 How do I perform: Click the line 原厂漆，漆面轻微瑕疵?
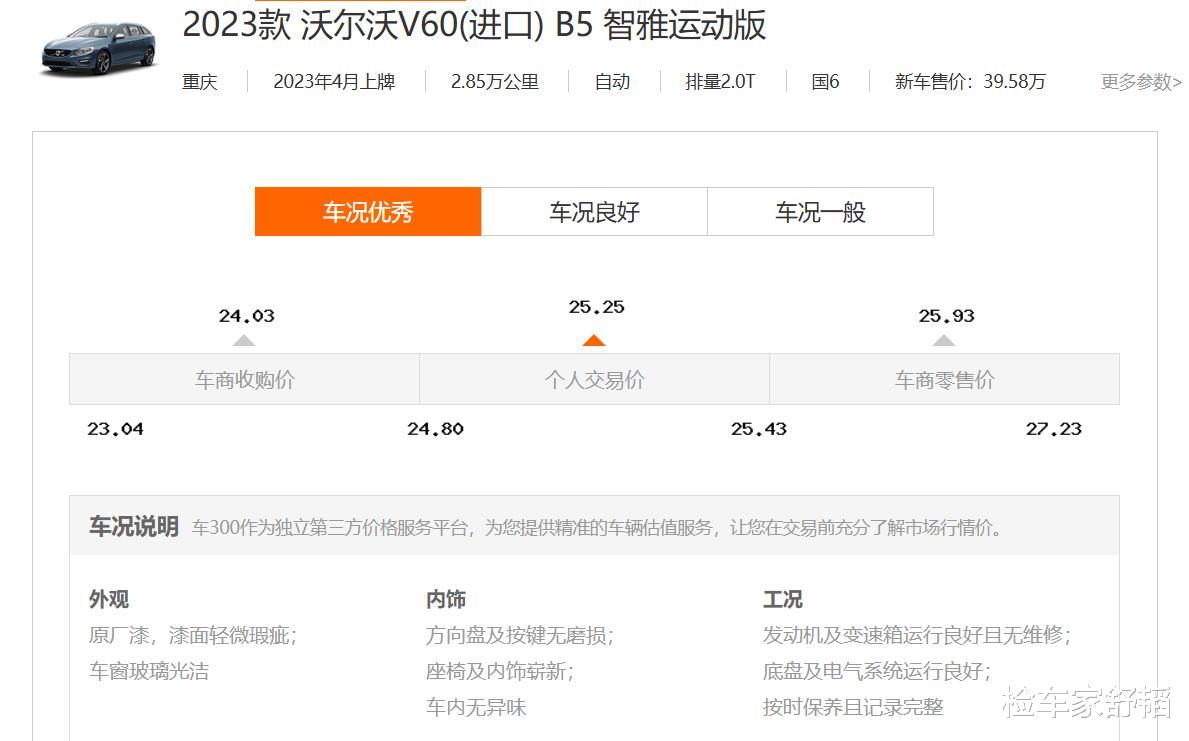click(x=193, y=636)
